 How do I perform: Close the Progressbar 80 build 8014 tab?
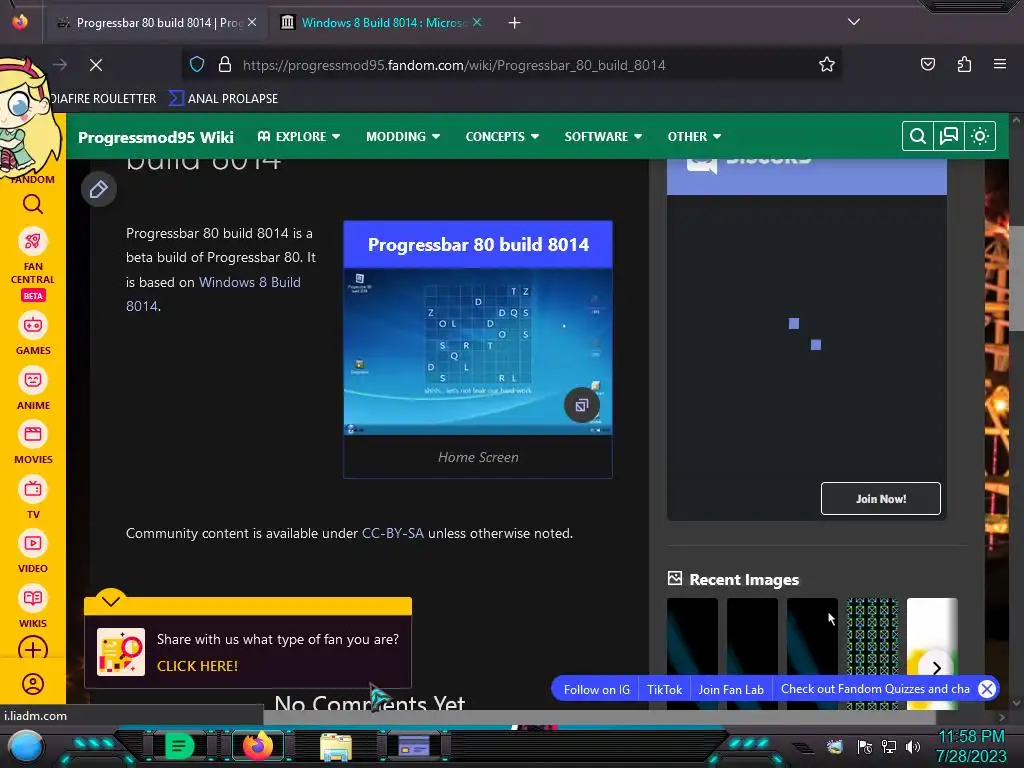(x=252, y=22)
